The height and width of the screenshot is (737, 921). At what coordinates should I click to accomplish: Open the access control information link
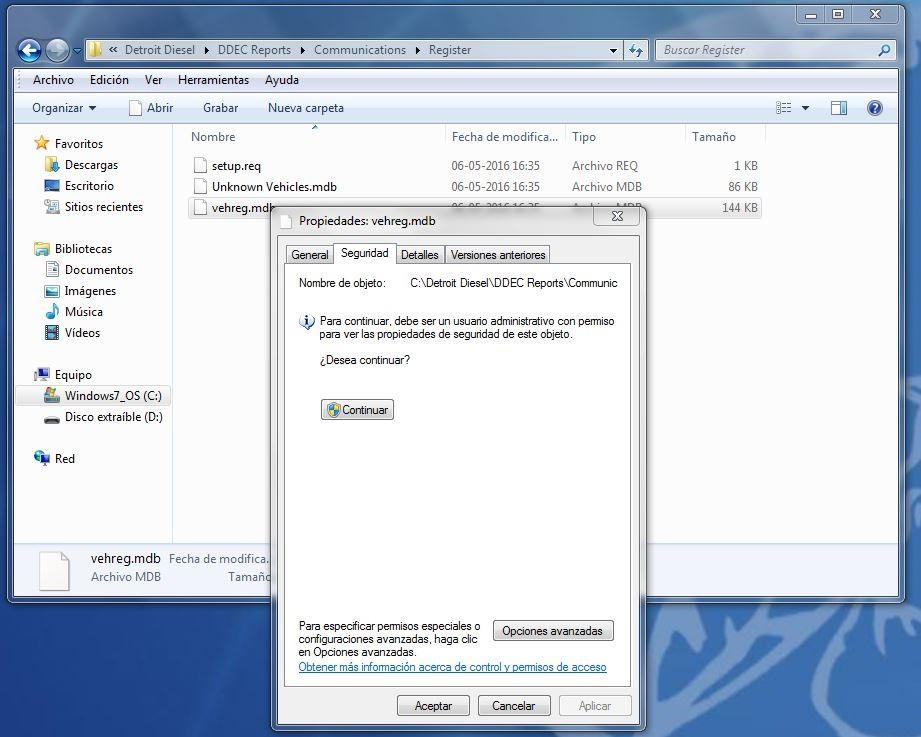point(452,667)
